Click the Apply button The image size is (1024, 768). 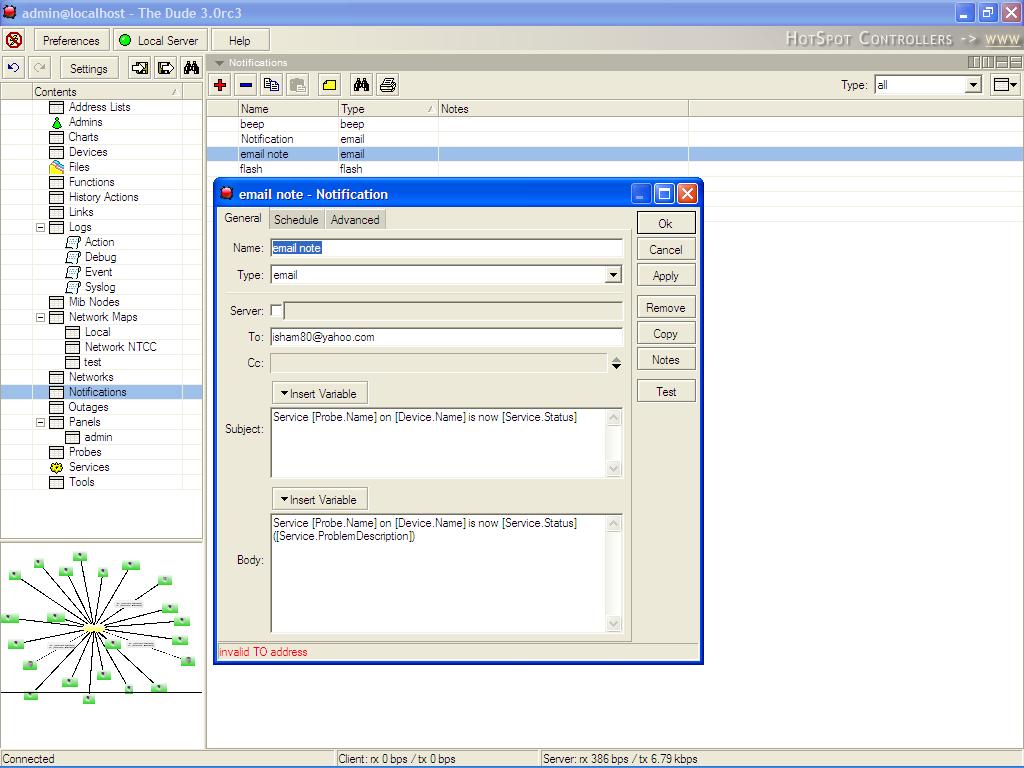[665, 276]
